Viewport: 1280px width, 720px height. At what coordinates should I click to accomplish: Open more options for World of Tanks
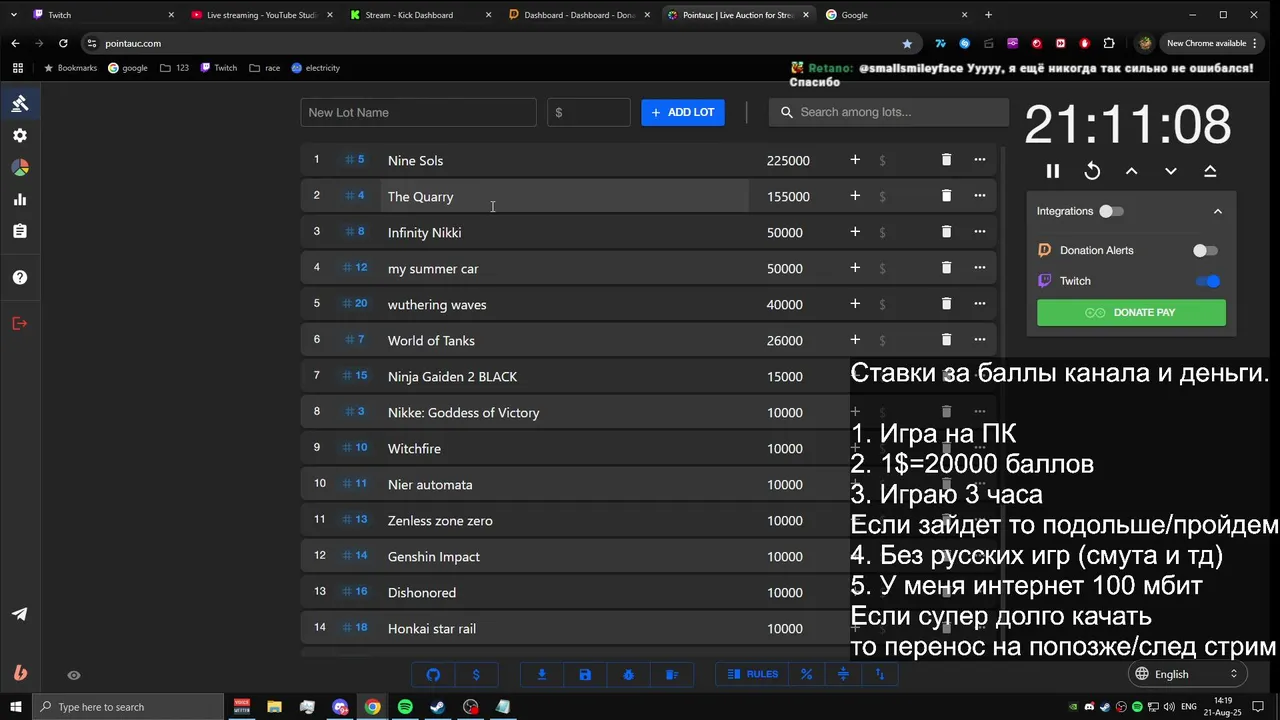pyautogui.click(x=980, y=340)
